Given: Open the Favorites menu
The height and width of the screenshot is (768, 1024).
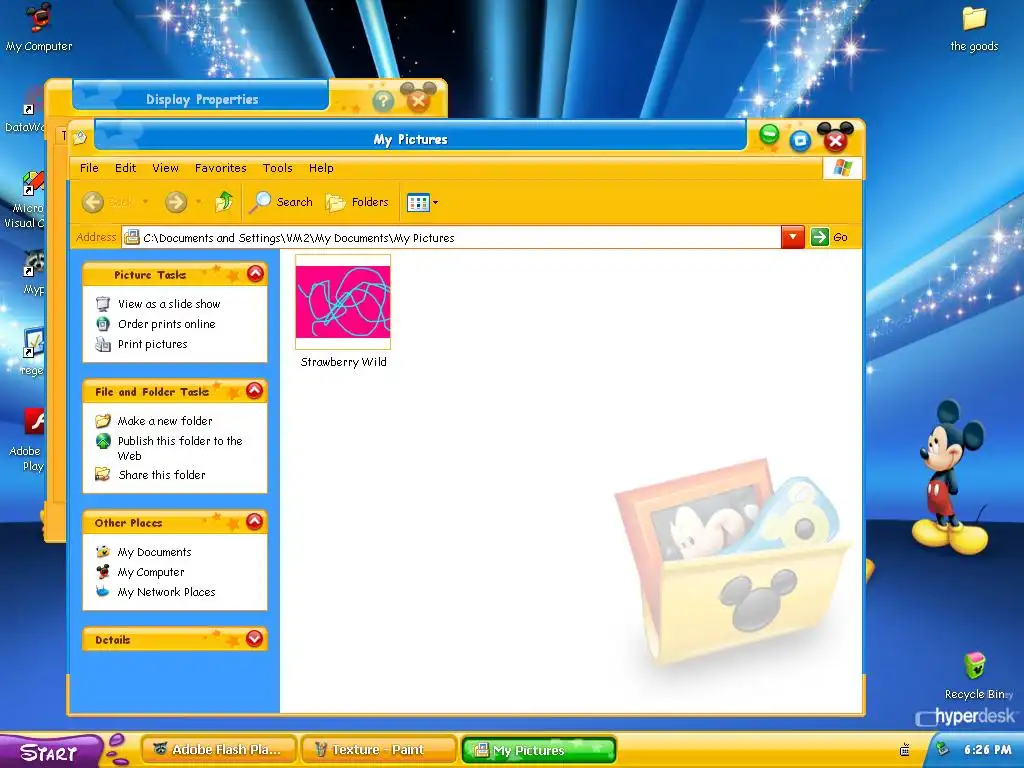Looking at the screenshot, I should pyautogui.click(x=221, y=168).
